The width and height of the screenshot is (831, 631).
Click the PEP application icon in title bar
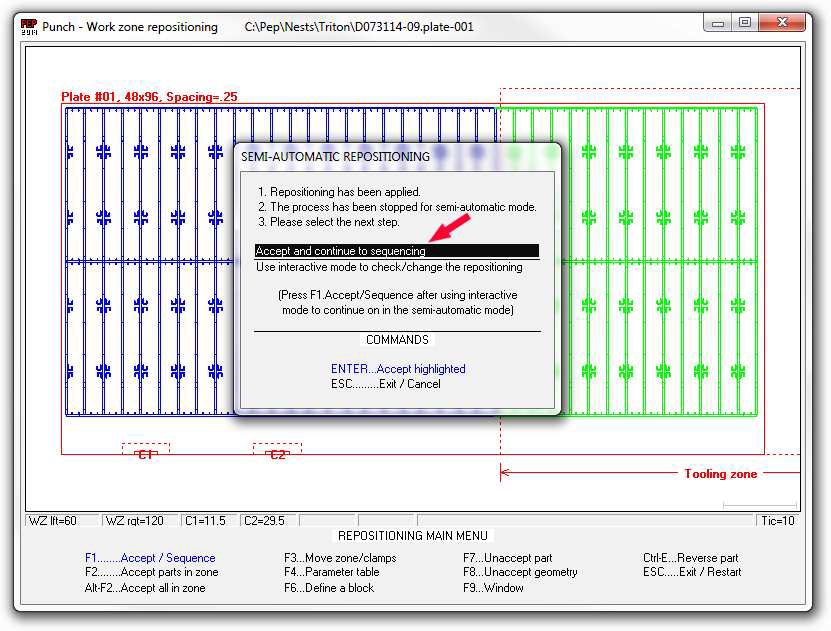pyautogui.click(x=30, y=27)
